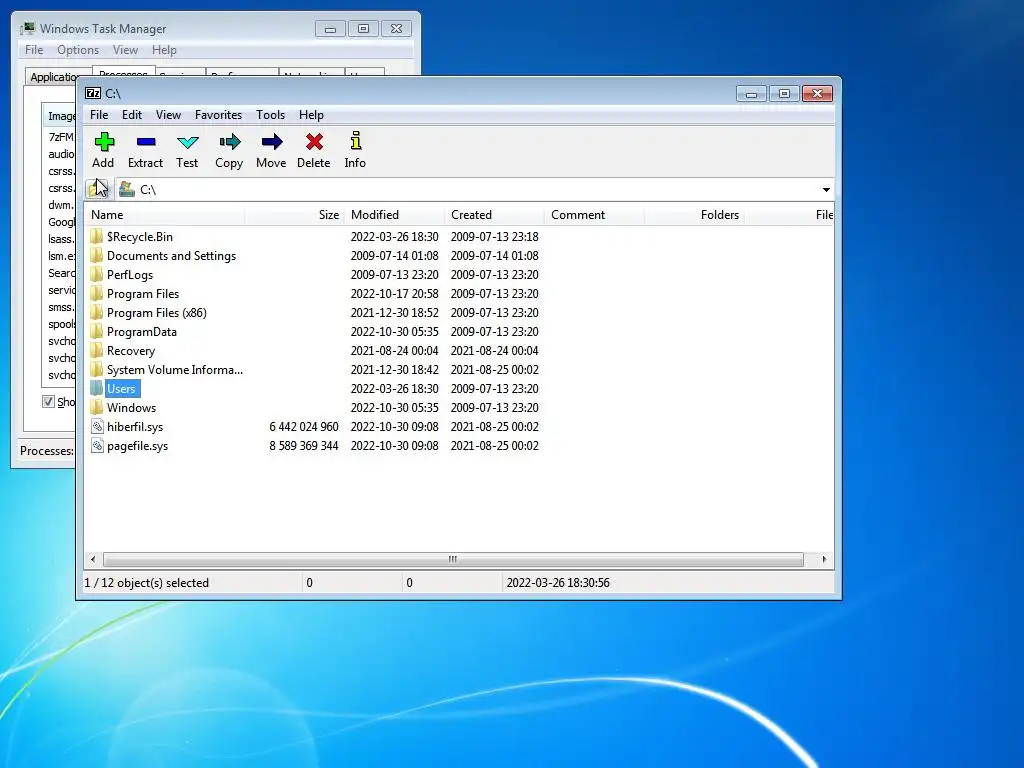Click the Move toolbar icon
This screenshot has width=1024, height=768.
271,142
